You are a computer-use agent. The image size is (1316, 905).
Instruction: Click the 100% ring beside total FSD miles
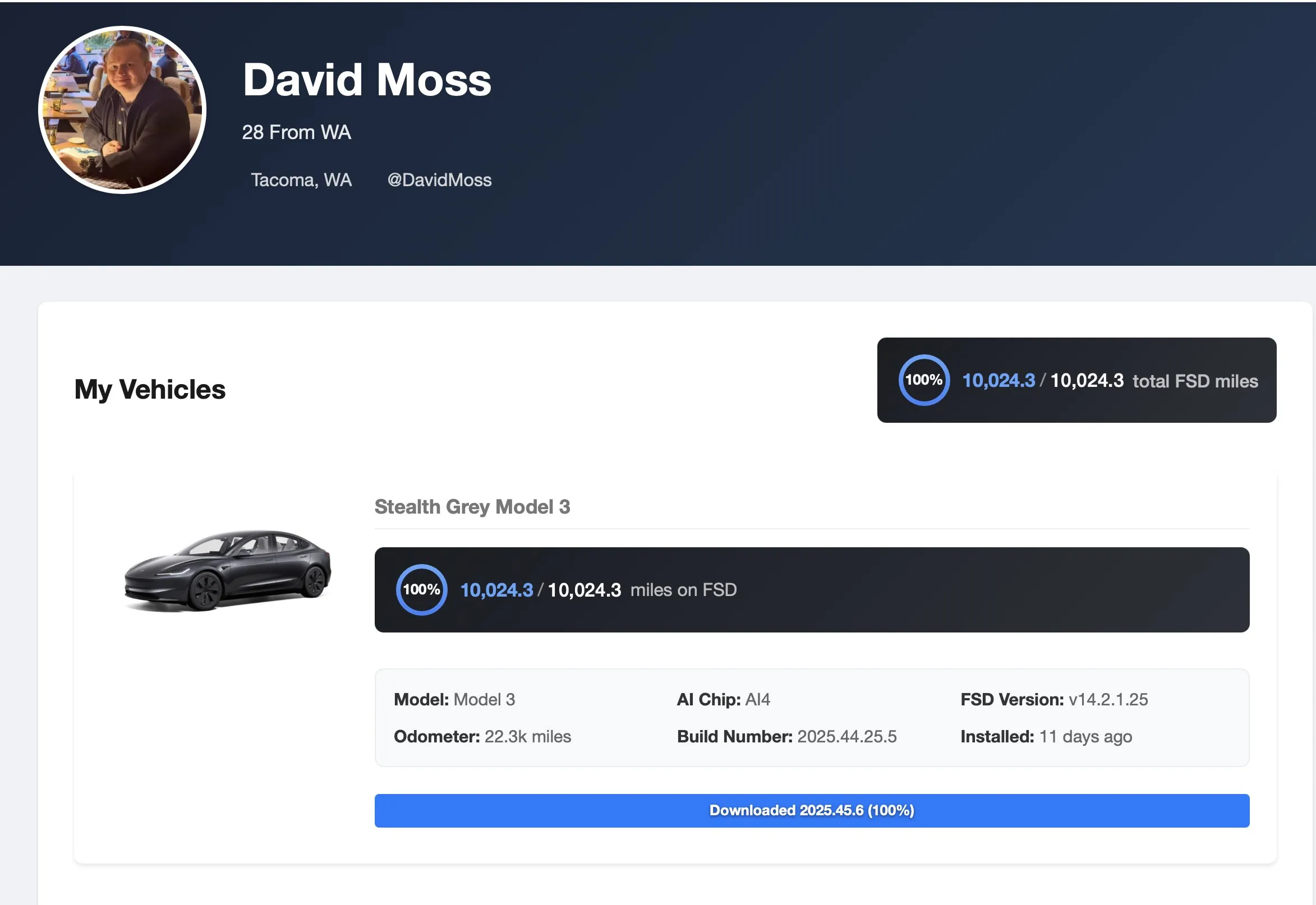tap(923, 380)
